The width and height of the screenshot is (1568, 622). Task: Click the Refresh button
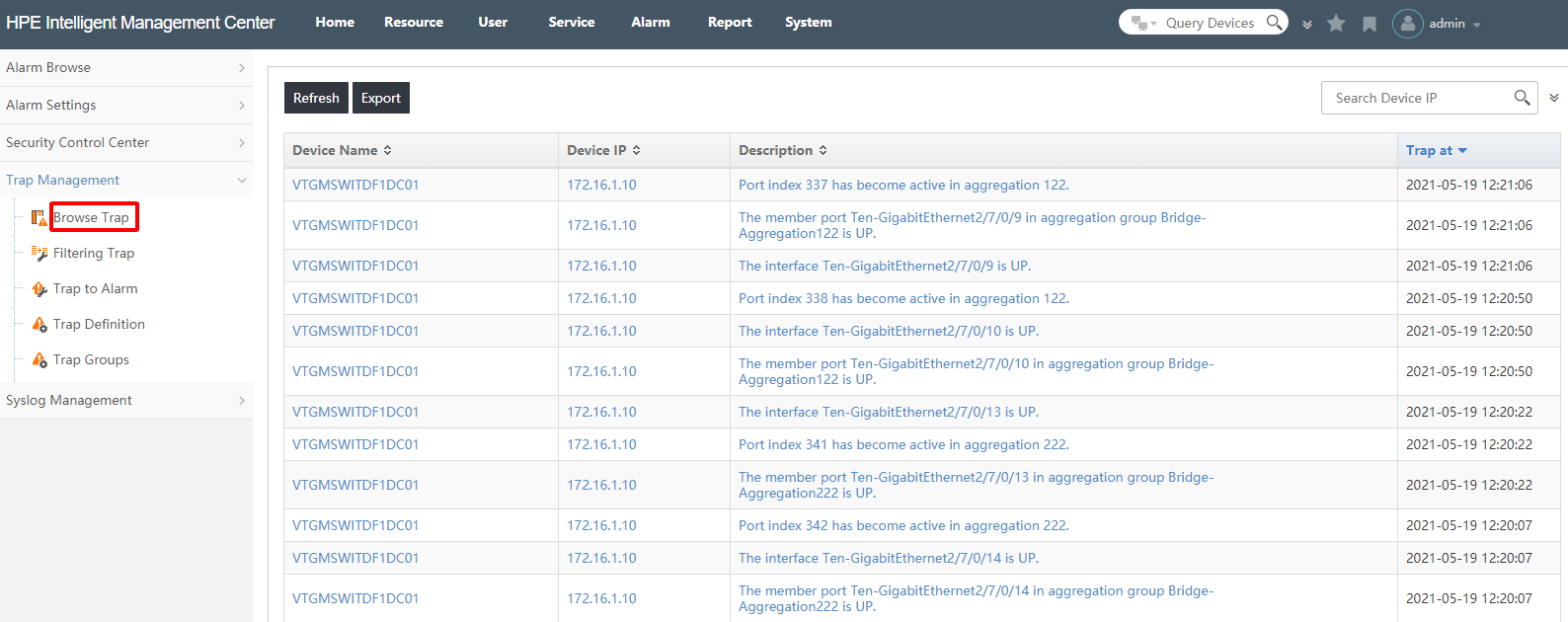(x=316, y=98)
